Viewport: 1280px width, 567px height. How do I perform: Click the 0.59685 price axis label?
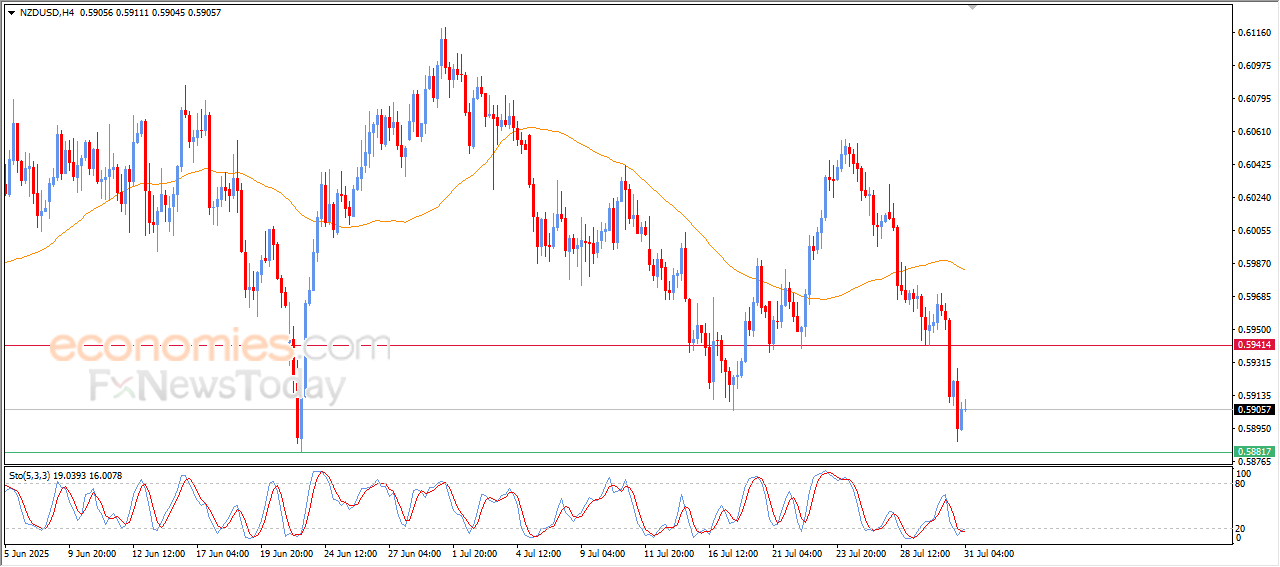pos(1254,297)
